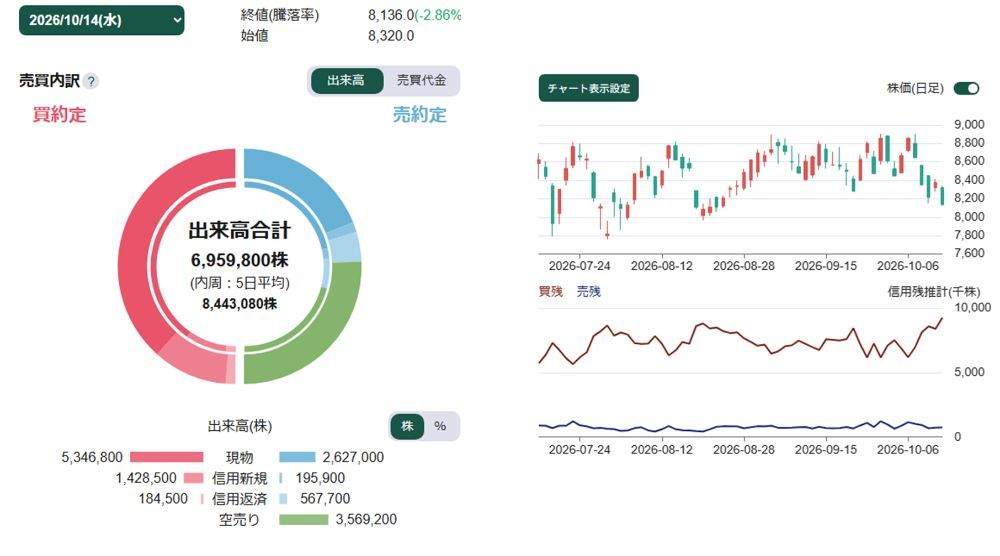The image size is (1000, 556).
Task: Click the 空売り legend label
Action: tap(240, 520)
